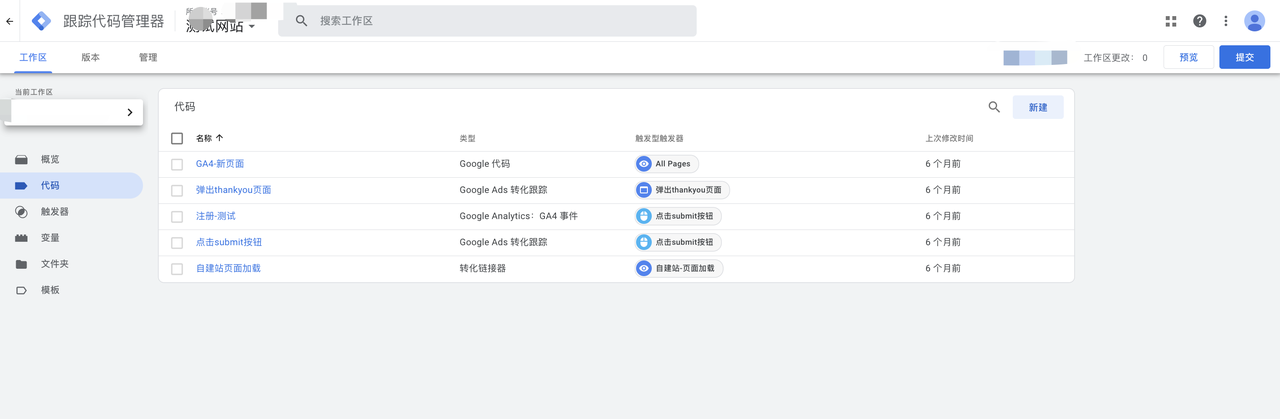Open the help question mark icon
Viewport: 1280px width, 419px height.
(1200, 21)
